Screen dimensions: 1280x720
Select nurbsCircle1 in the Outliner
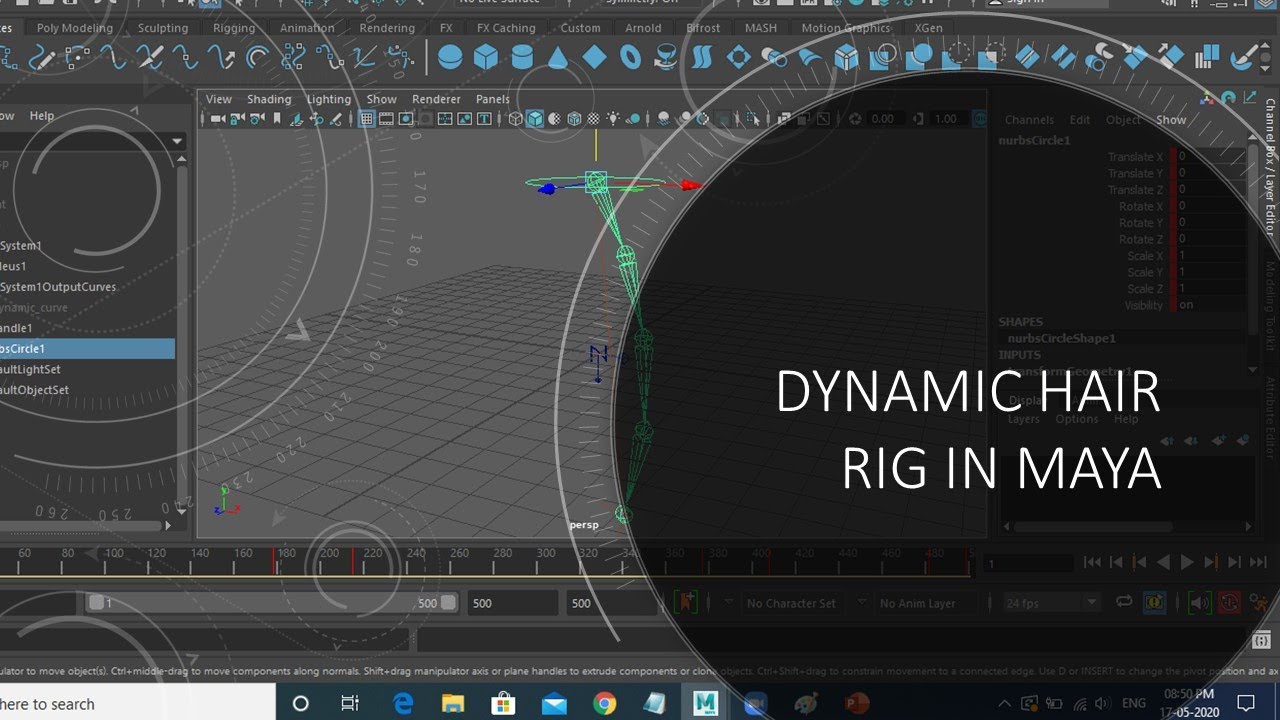coord(87,349)
